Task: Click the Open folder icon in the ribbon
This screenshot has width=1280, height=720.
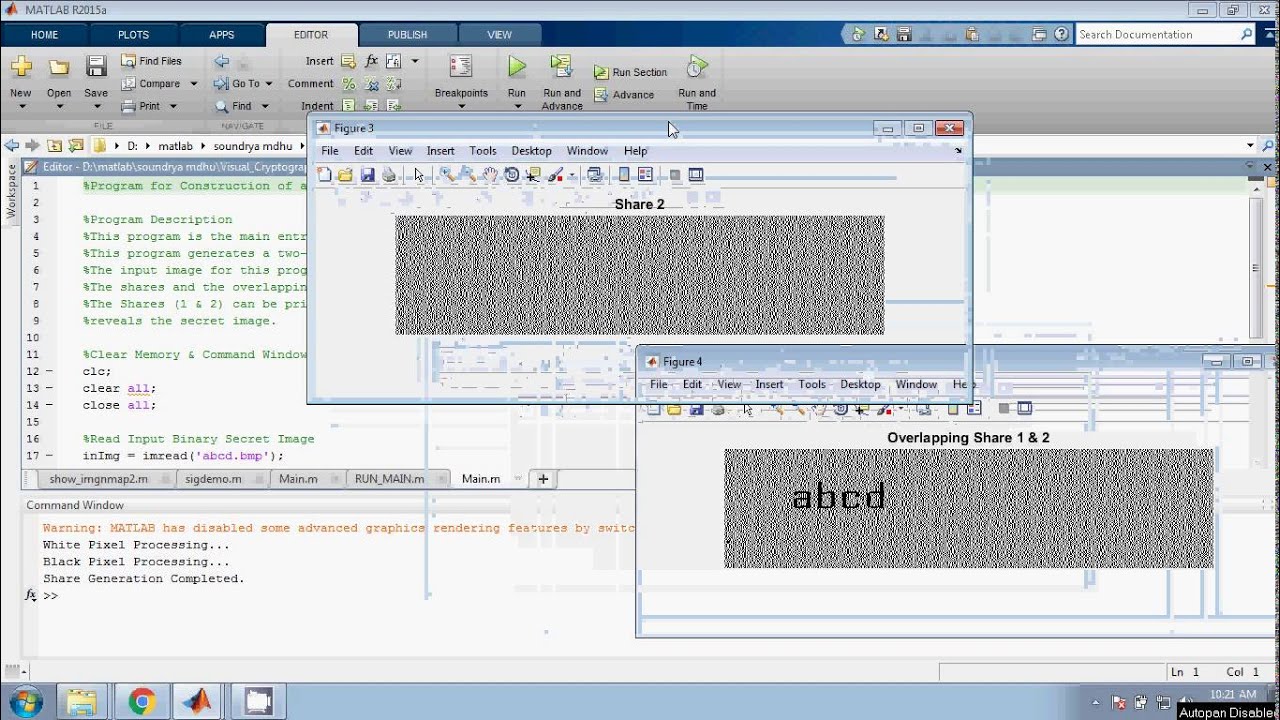Action: tap(59, 67)
